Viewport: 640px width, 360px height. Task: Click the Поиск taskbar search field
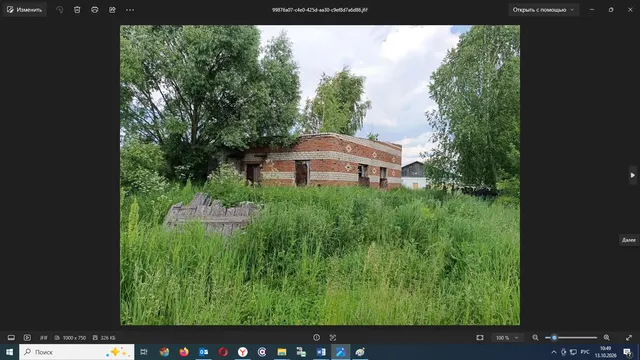coord(77,352)
